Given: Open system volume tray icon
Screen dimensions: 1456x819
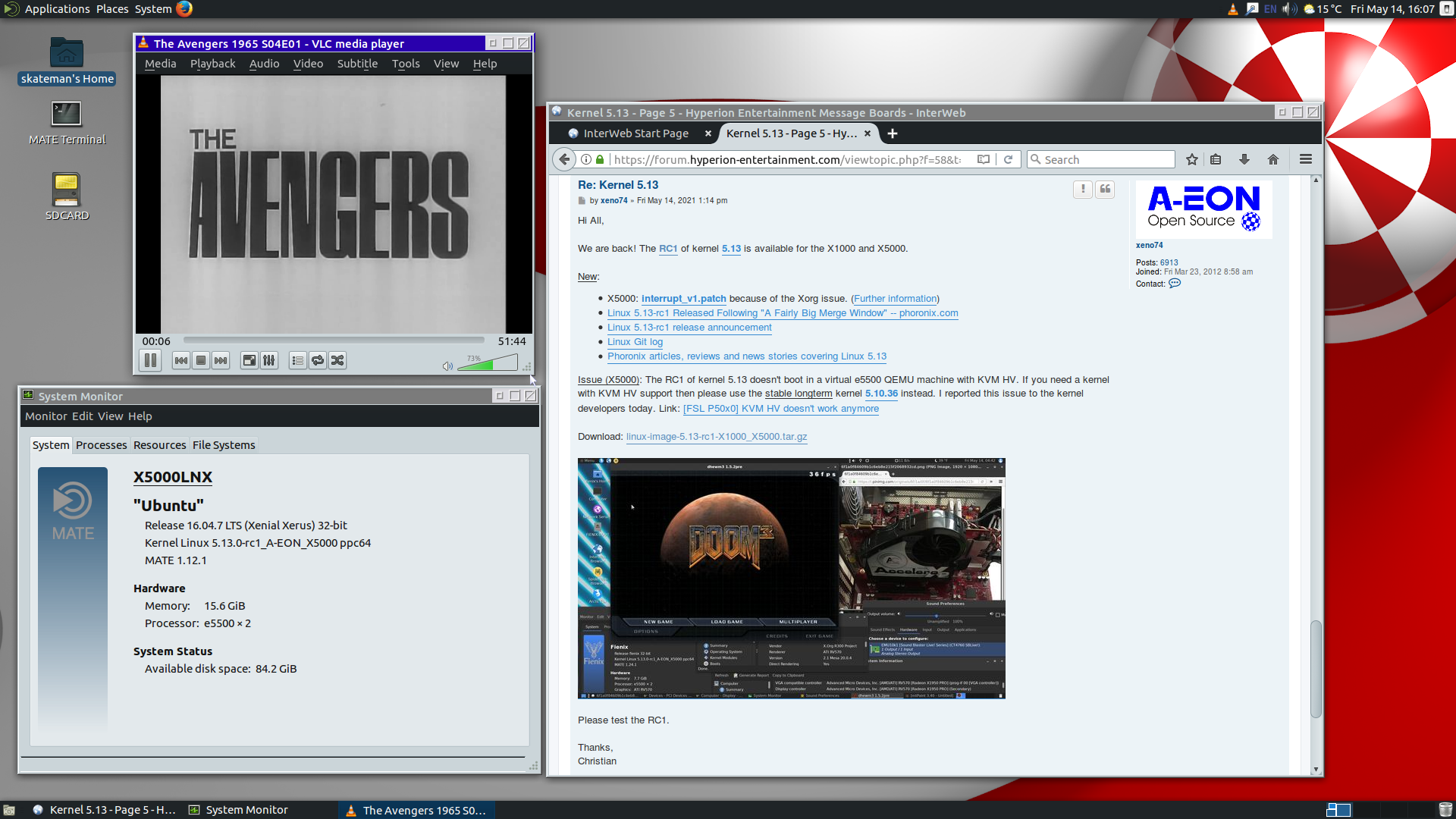Looking at the screenshot, I should pyautogui.click(x=1288, y=9).
